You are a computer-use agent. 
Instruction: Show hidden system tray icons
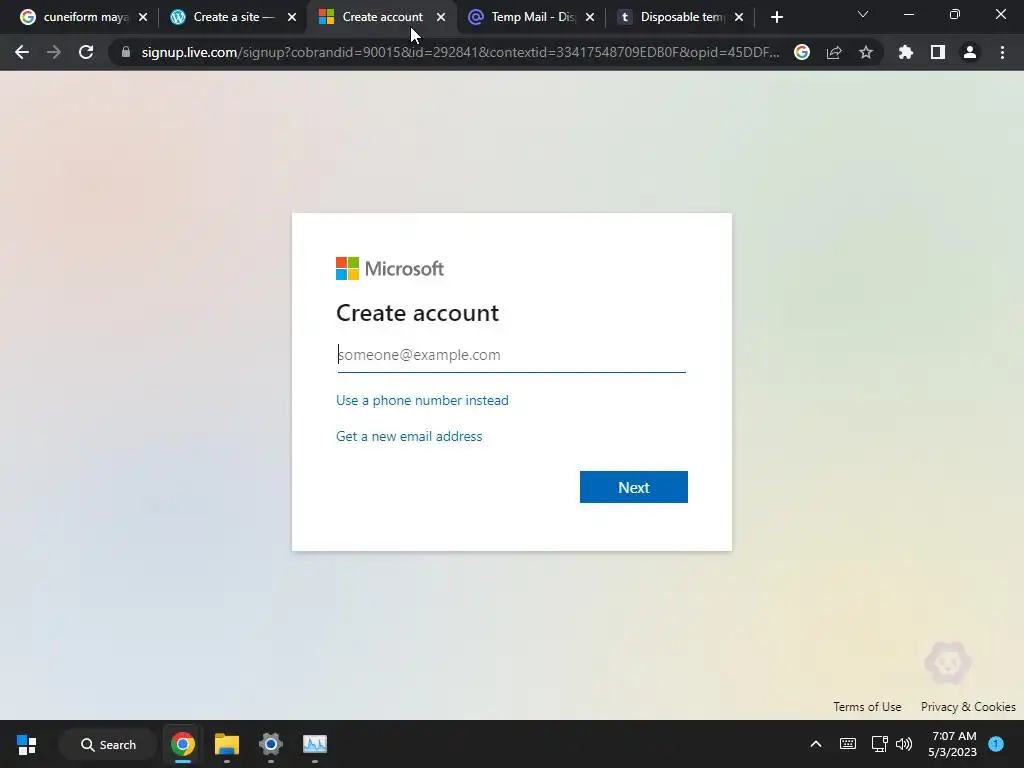[816, 744]
